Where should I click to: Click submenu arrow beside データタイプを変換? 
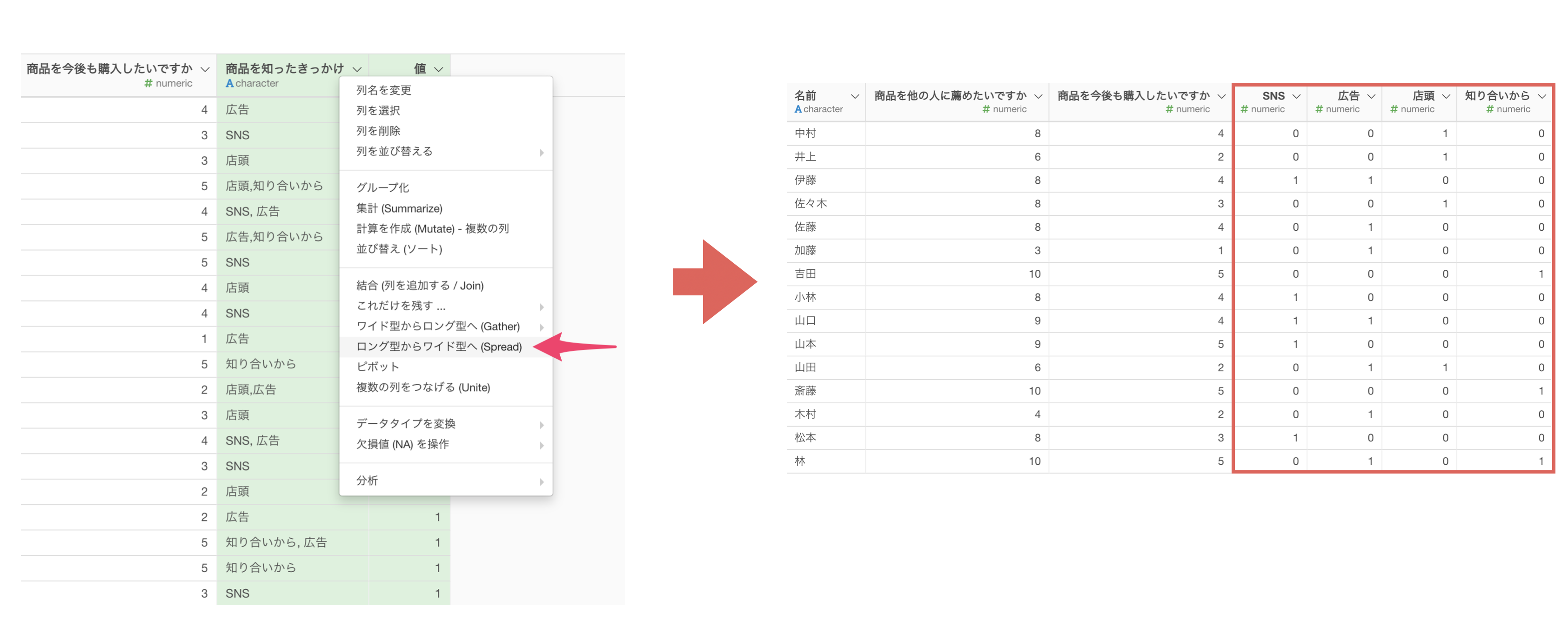[541, 425]
